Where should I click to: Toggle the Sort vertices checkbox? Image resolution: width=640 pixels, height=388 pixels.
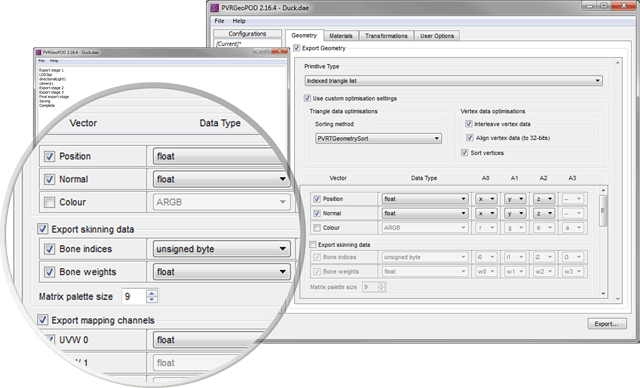464,153
